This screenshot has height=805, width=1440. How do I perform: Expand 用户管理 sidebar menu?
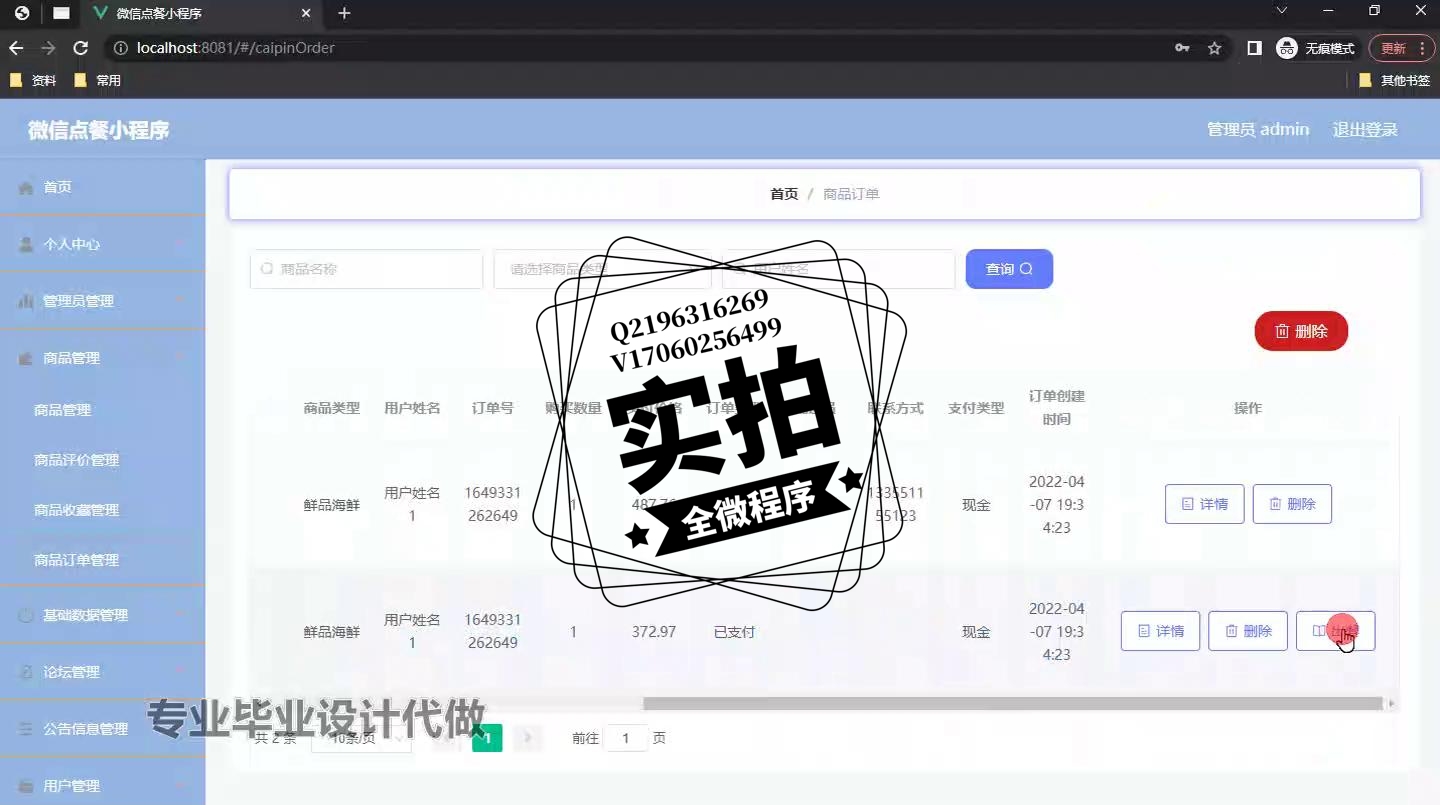[x=102, y=786]
